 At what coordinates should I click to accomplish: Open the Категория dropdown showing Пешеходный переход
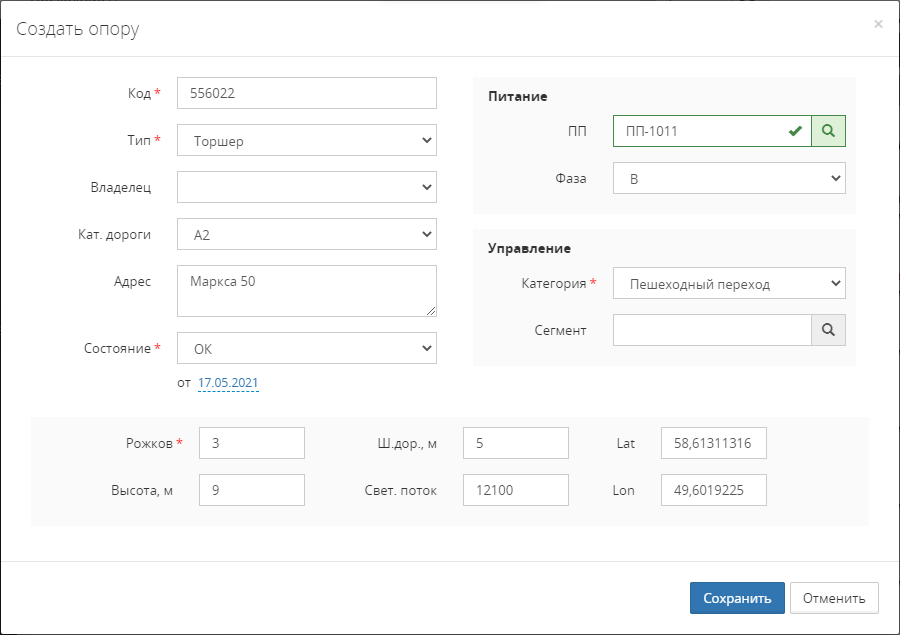coord(729,283)
